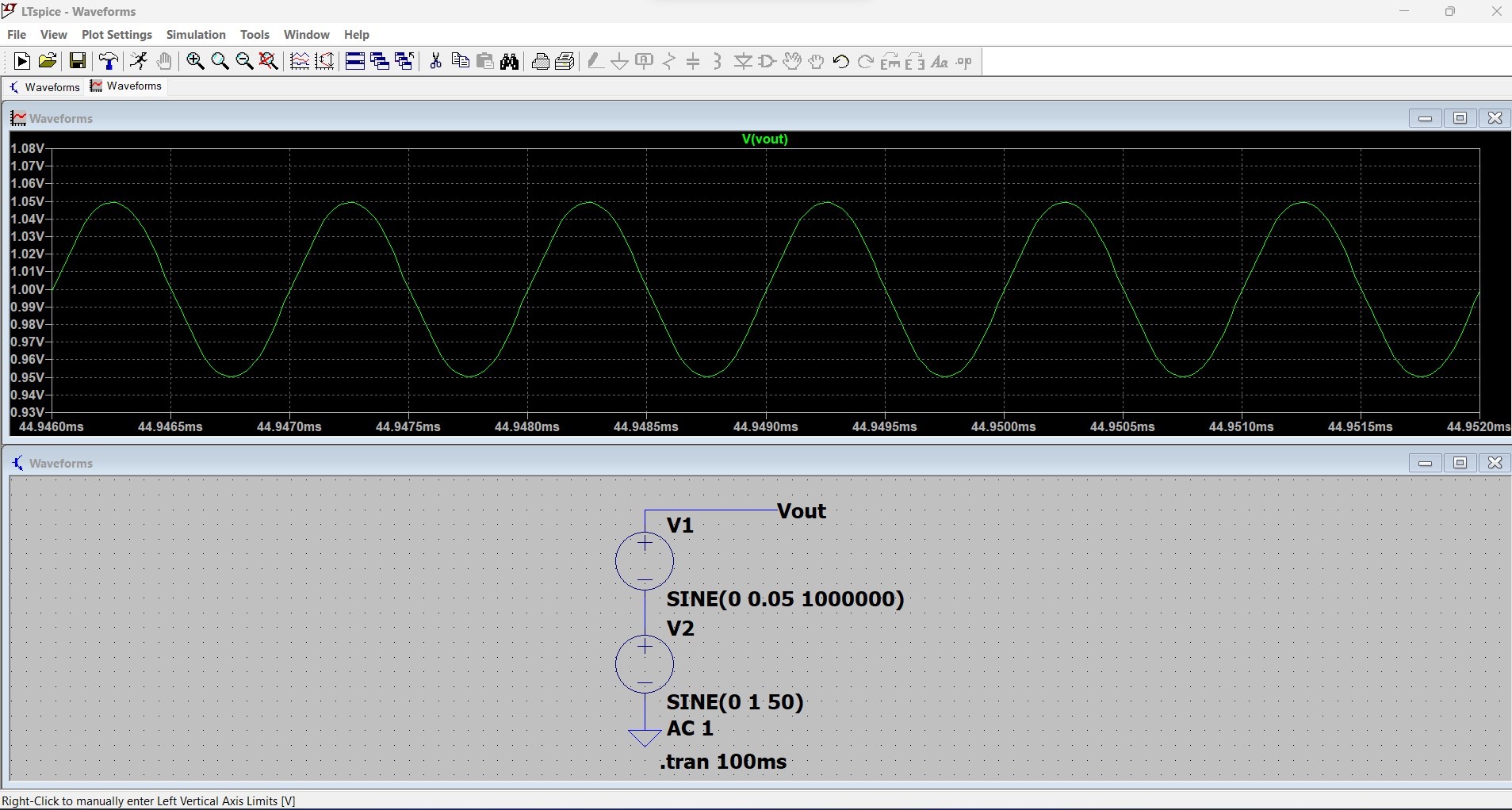Click the resistor icon
Image resolution: width=1512 pixels, height=810 pixels.
pos(669,62)
